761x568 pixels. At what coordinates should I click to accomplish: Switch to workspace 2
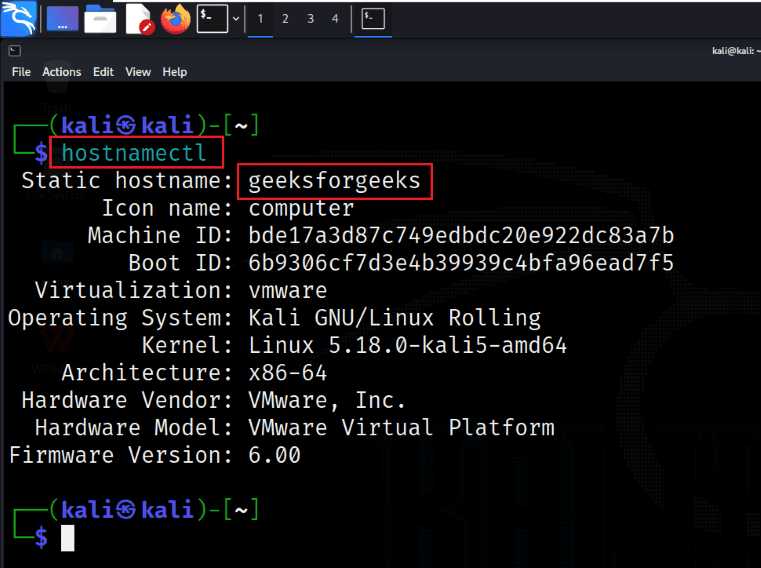click(285, 18)
